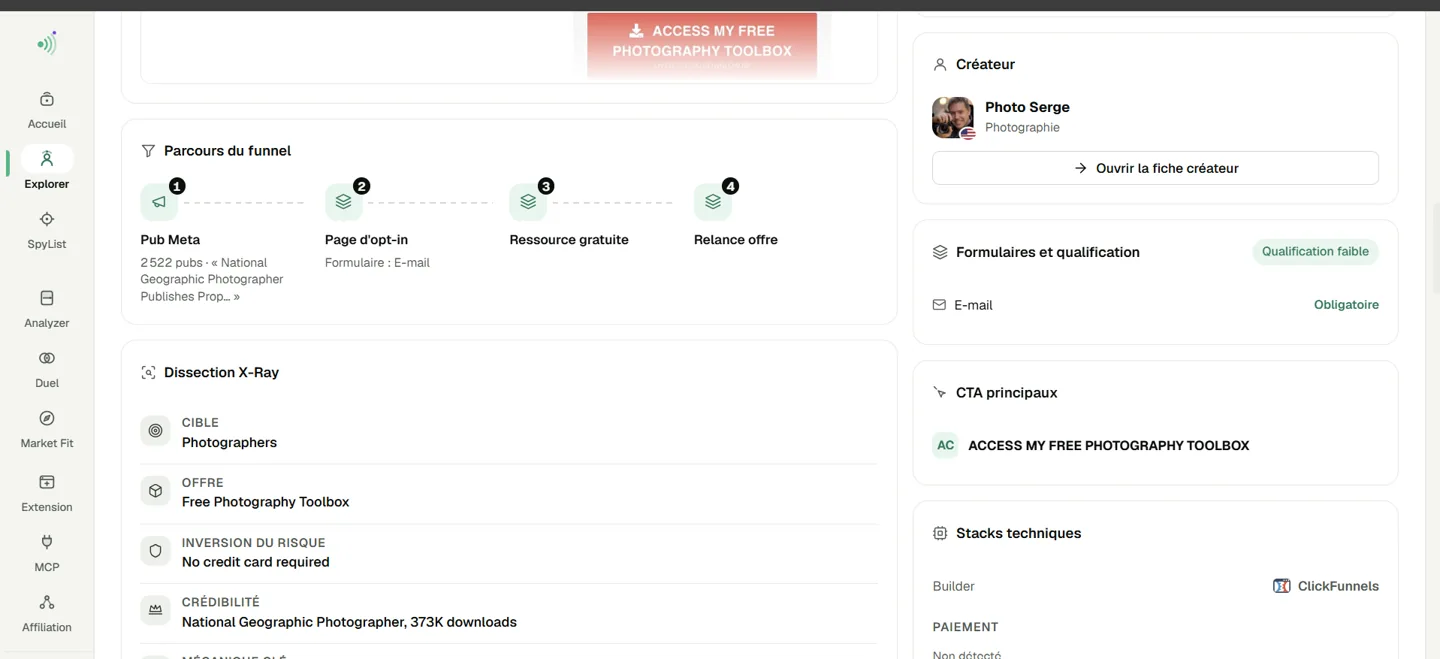The width and height of the screenshot is (1440, 659).
Task: Click the PAIEMENT heading
Action: pos(965,627)
